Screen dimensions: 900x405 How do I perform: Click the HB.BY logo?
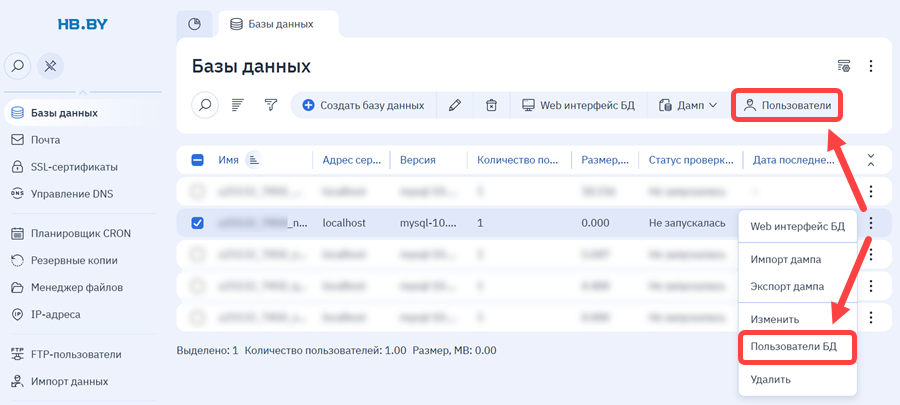[x=83, y=24]
